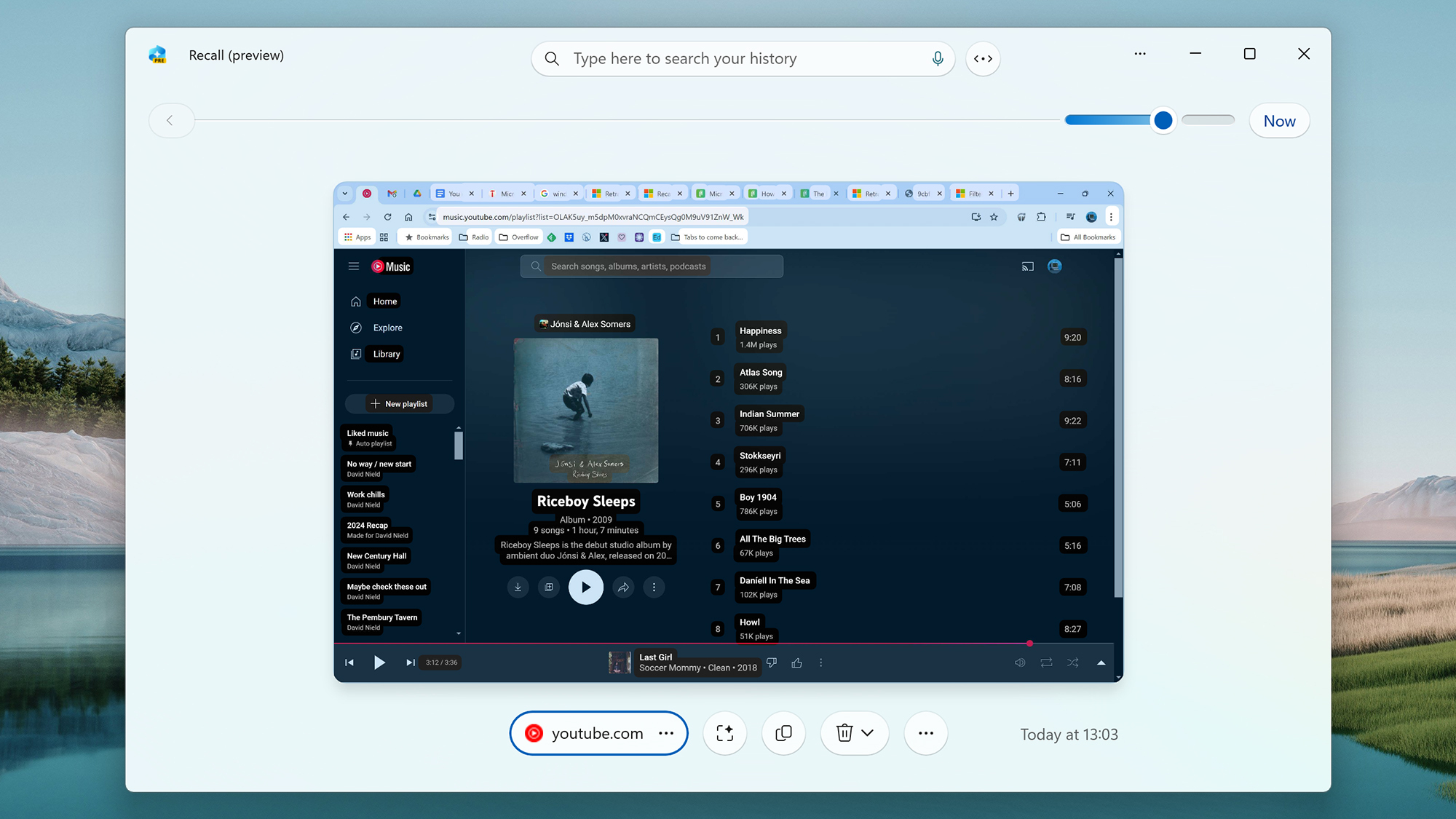This screenshot has width=1456, height=819.
Task: Move the blue timeline slider handle
Action: click(1163, 120)
